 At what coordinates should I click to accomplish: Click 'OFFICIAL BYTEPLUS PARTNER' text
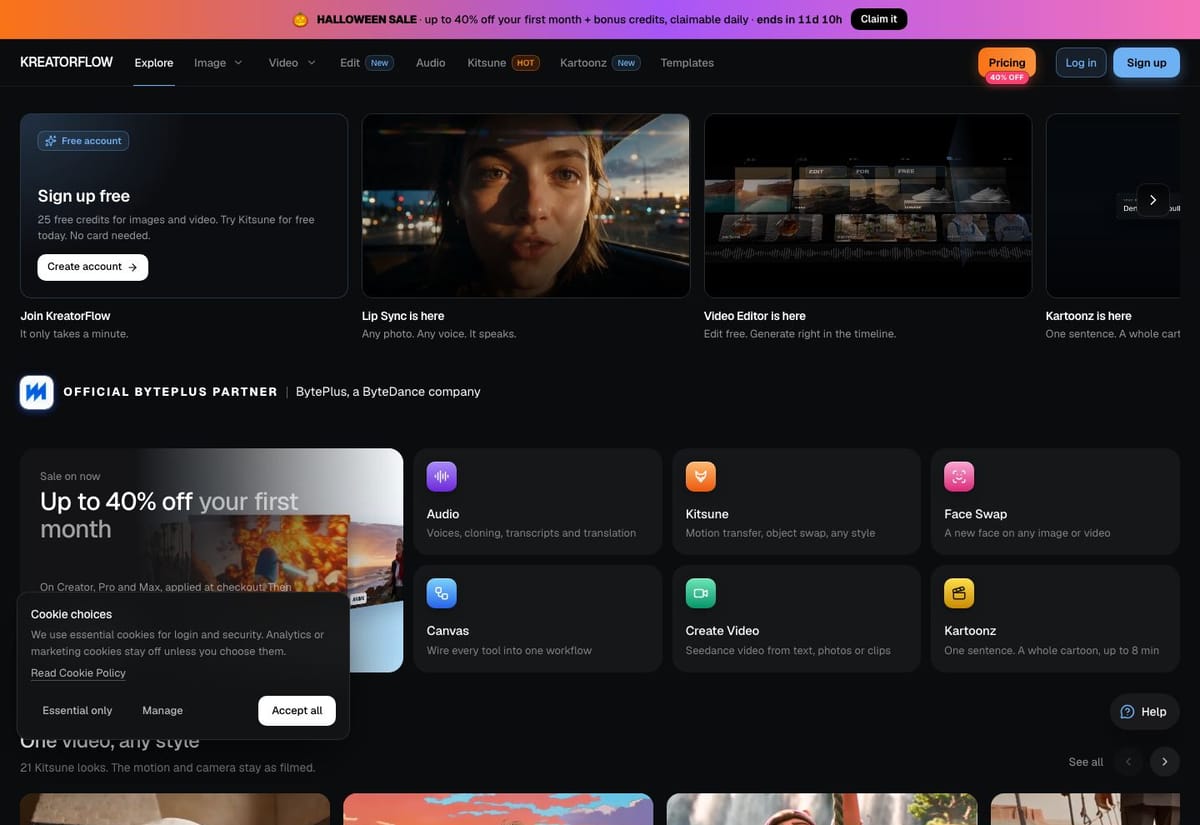pos(170,392)
